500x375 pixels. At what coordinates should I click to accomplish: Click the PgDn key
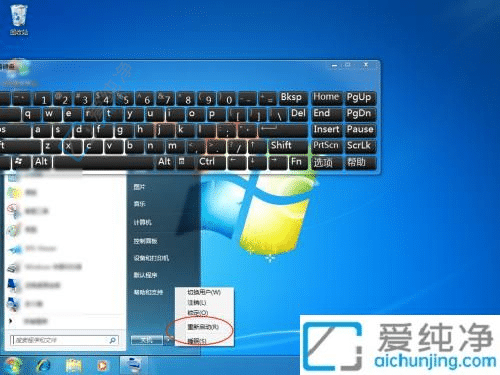pyautogui.click(x=361, y=114)
